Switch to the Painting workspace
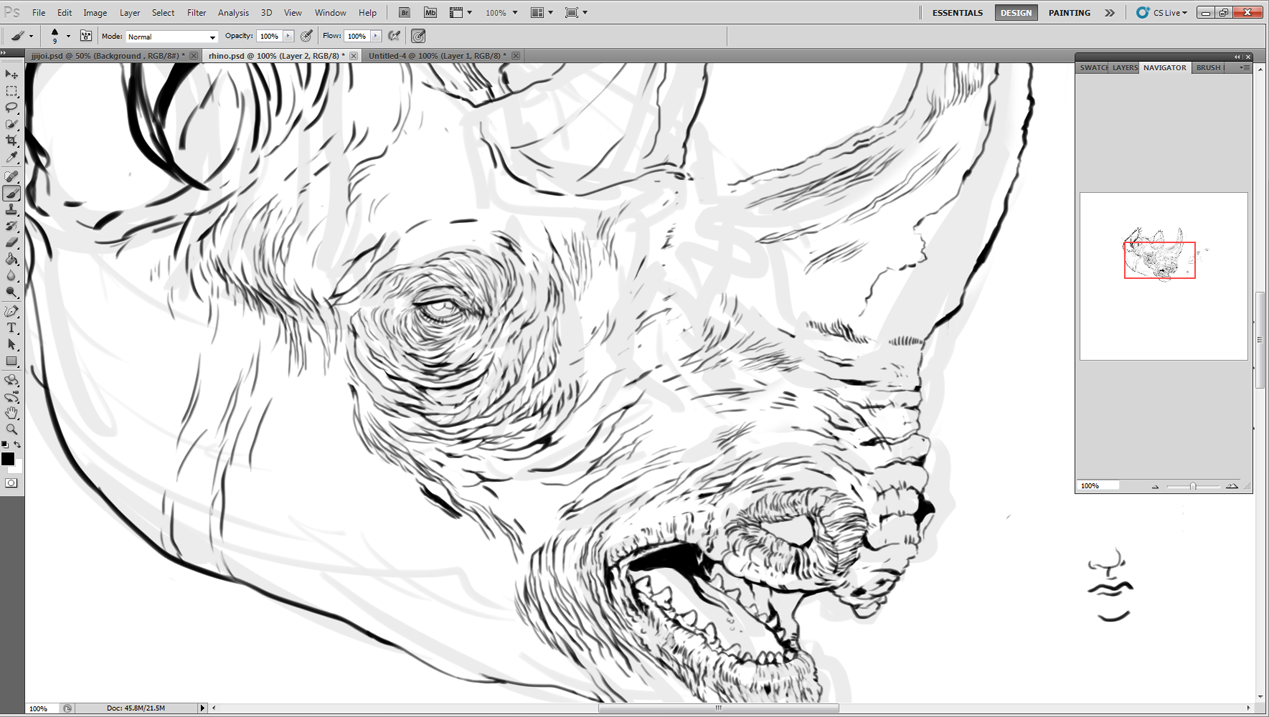This screenshot has height=717, width=1269. [1069, 13]
